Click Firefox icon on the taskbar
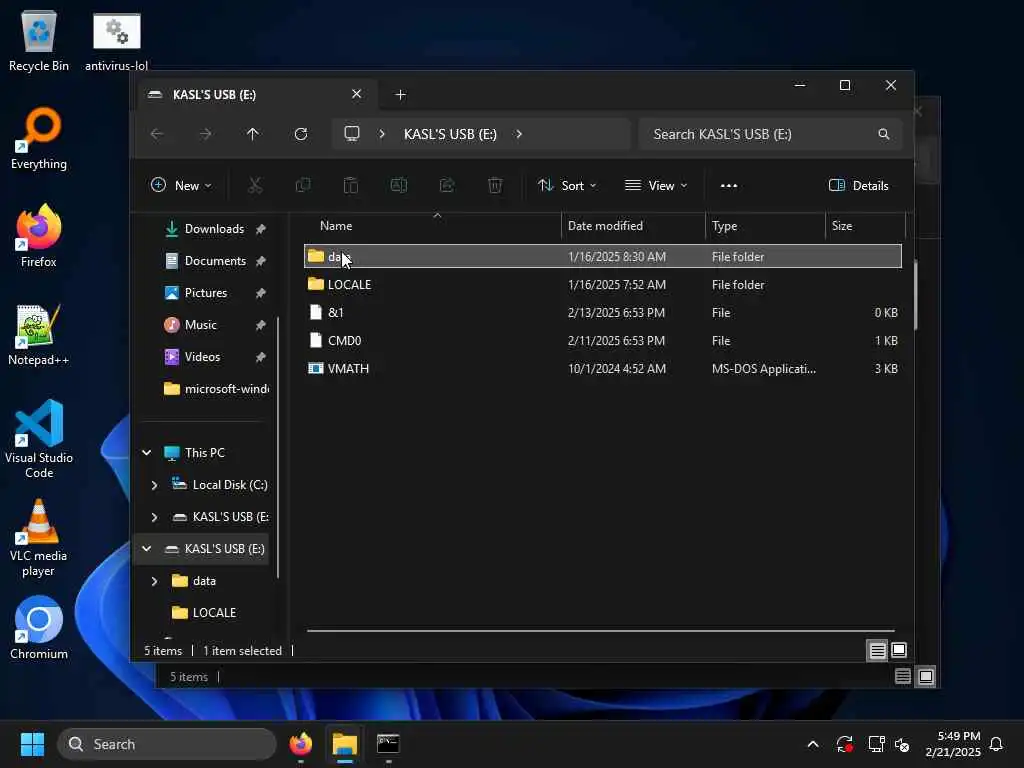Image resolution: width=1024 pixels, height=768 pixels. 300,744
